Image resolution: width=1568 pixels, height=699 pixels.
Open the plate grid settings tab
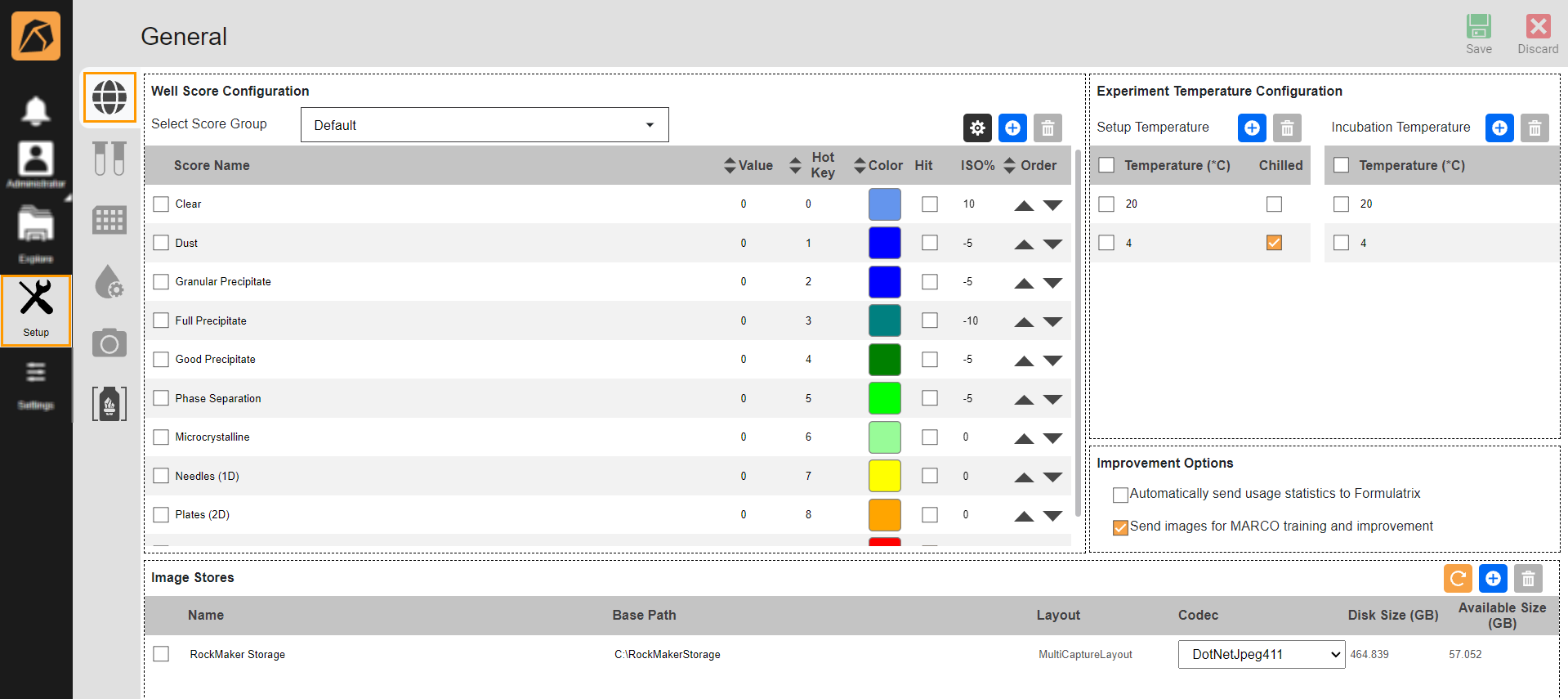tap(109, 220)
